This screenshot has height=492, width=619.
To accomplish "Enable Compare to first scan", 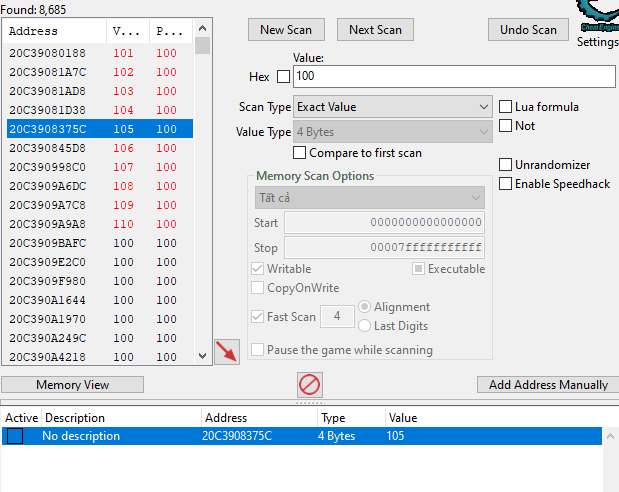I will click(x=300, y=153).
